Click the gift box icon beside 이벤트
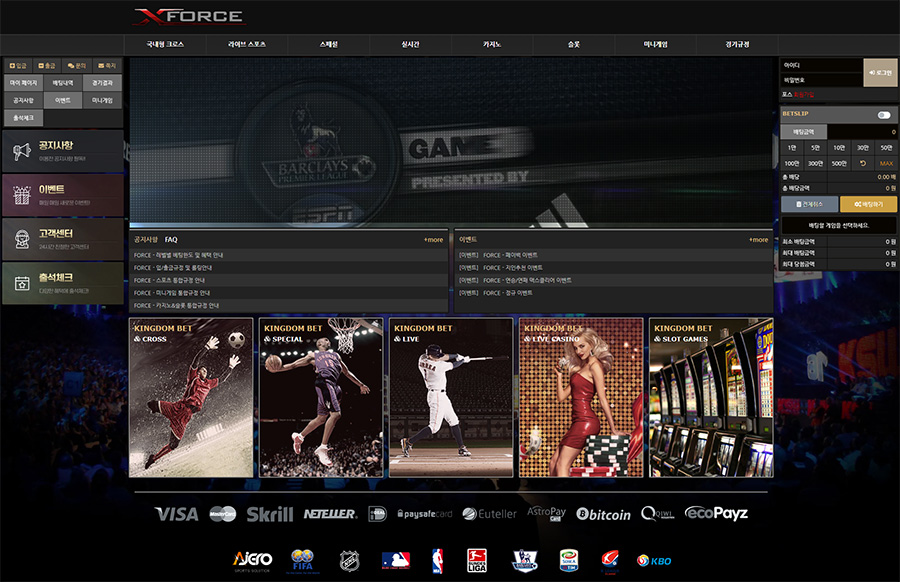900x582 pixels. 22,195
